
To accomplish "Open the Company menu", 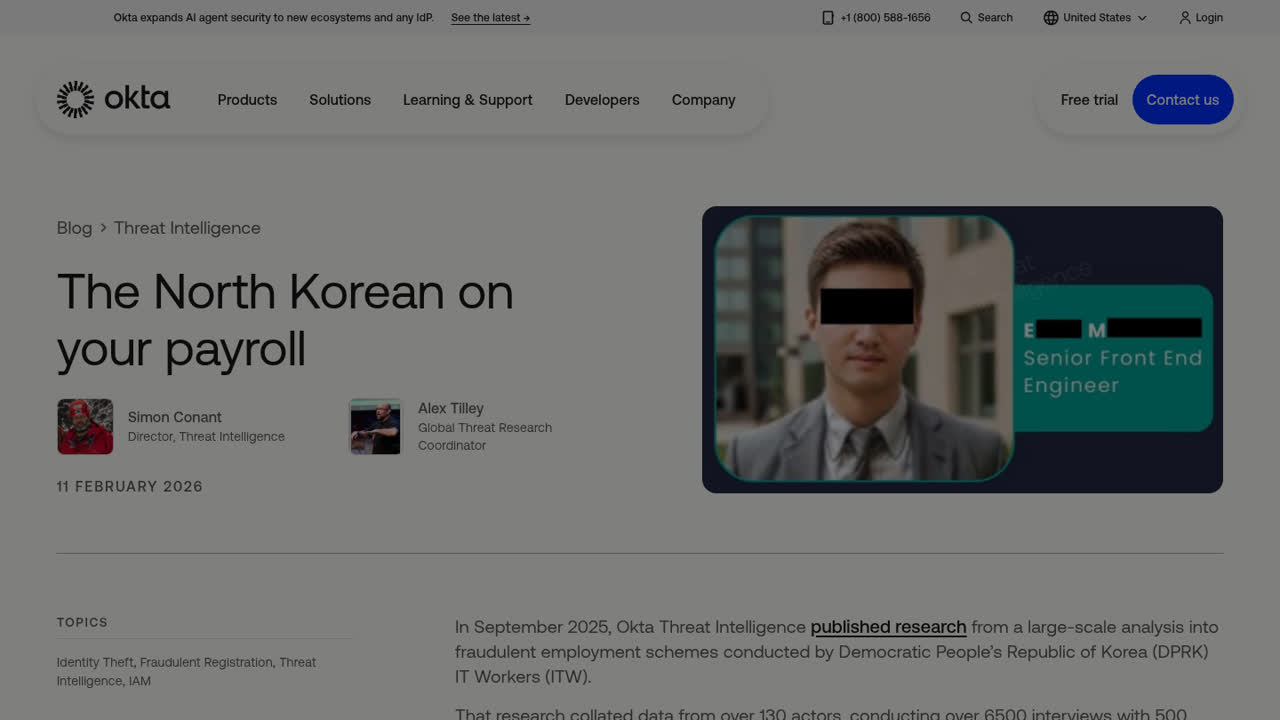I will [x=703, y=100].
